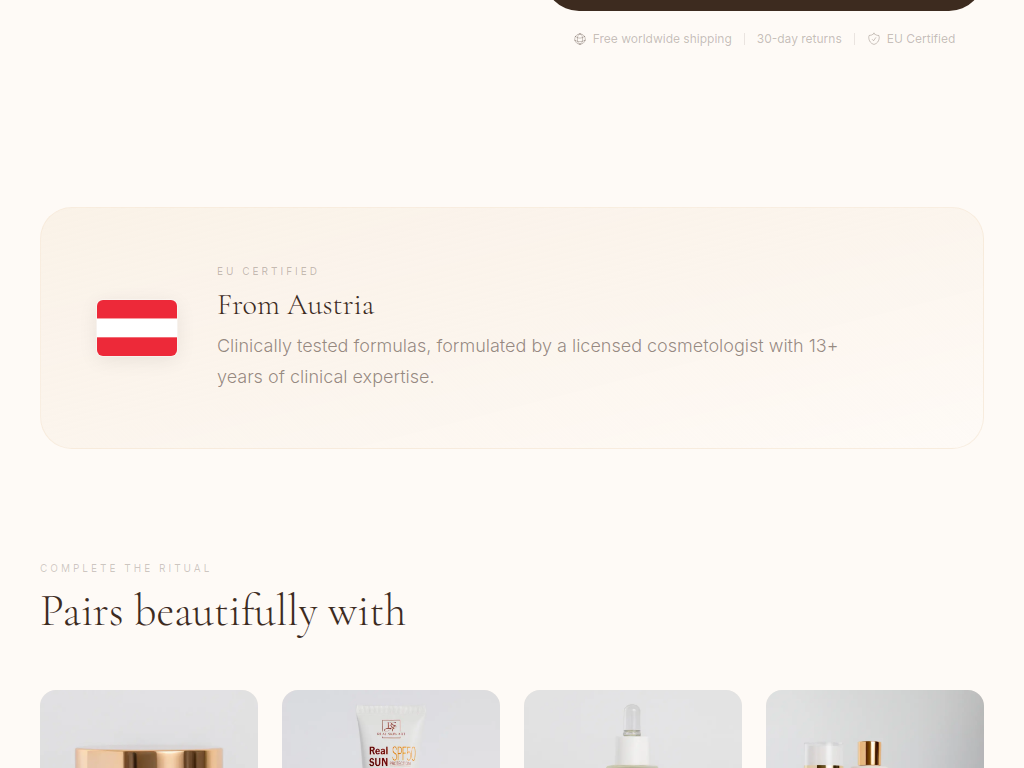Open the Real SUN SPF50 product card
The image size is (1024, 768).
[391, 729]
